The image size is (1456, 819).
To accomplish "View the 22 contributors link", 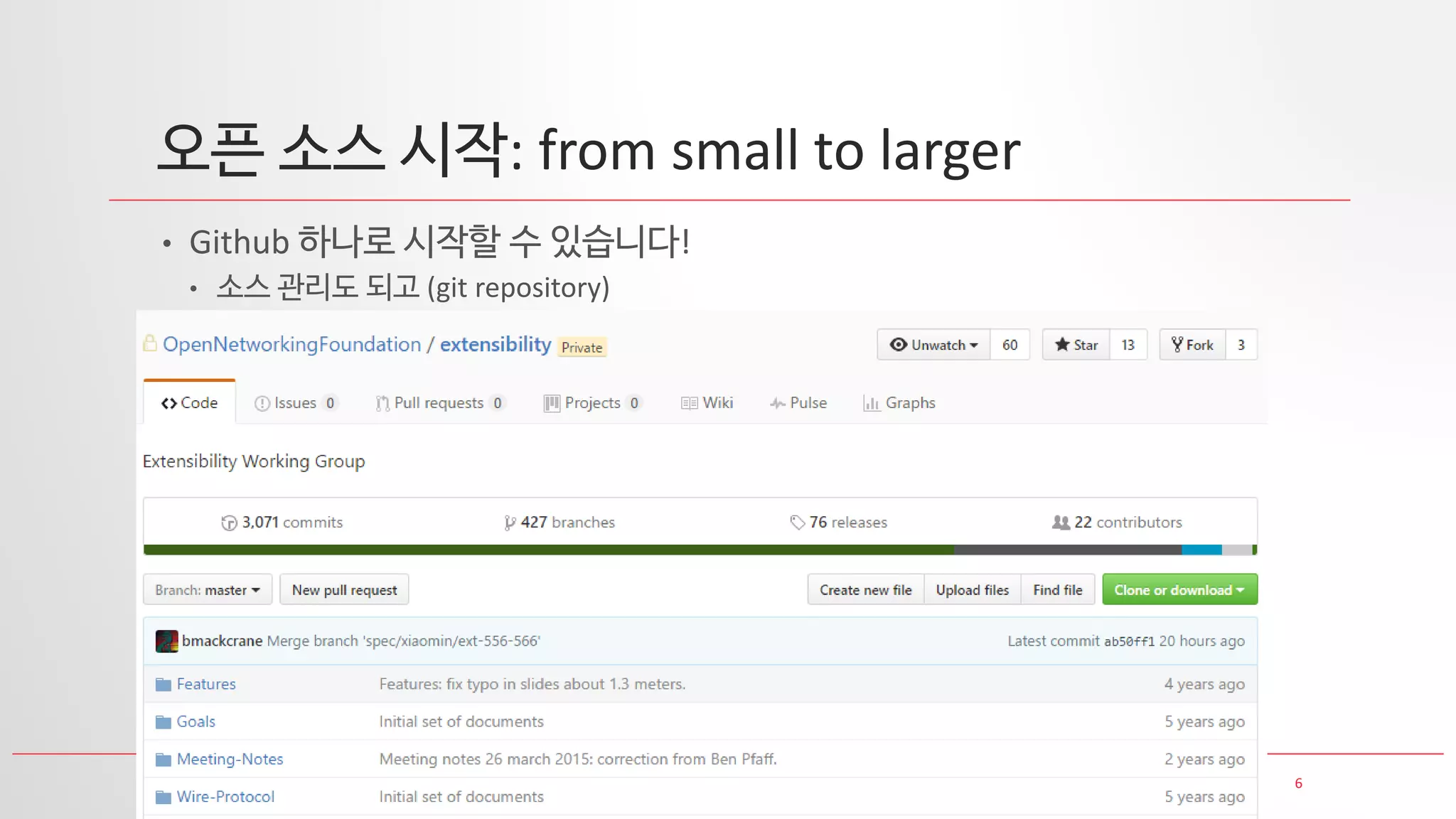I will (1117, 523).
